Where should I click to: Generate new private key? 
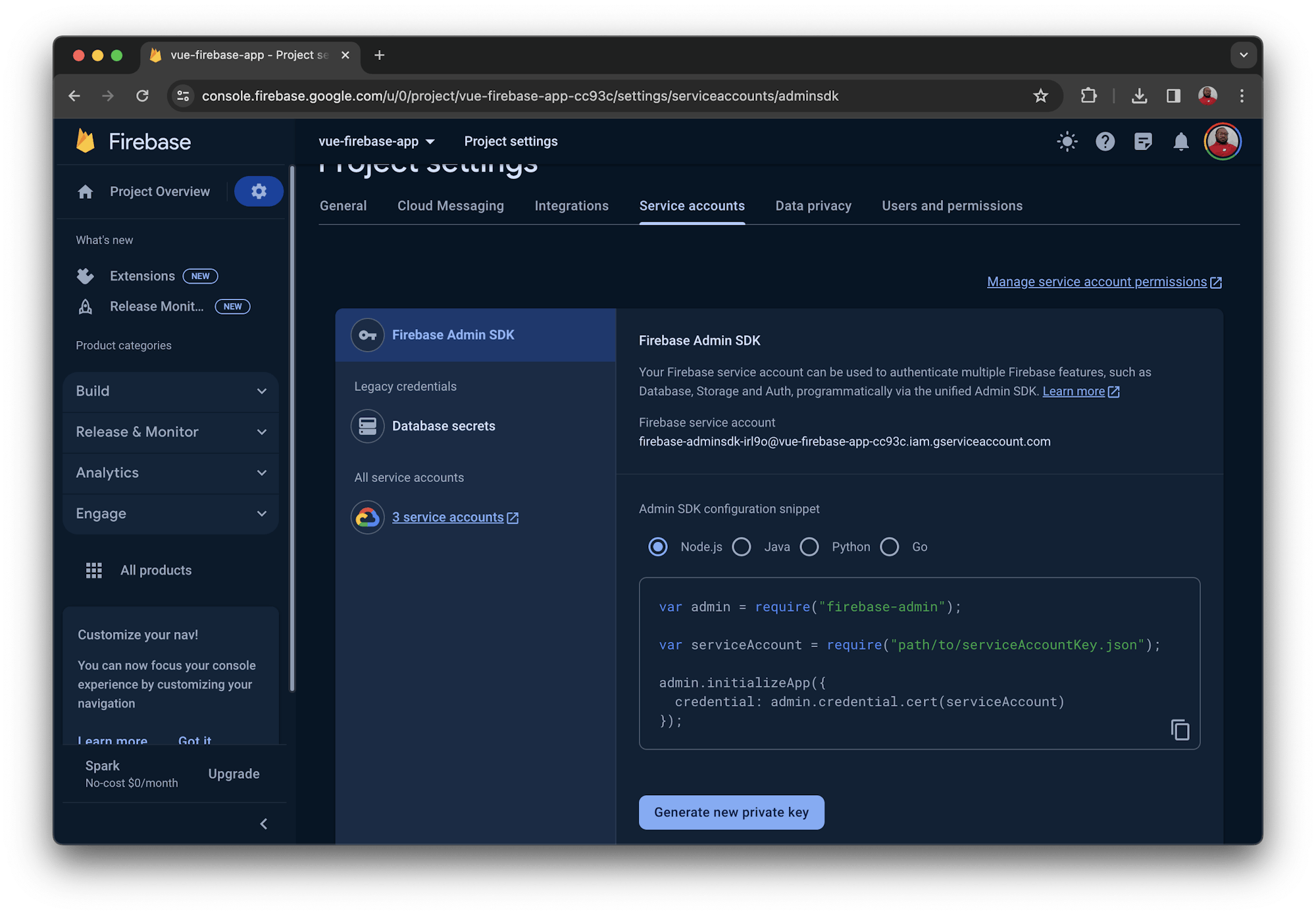click(x=731, y=812)
